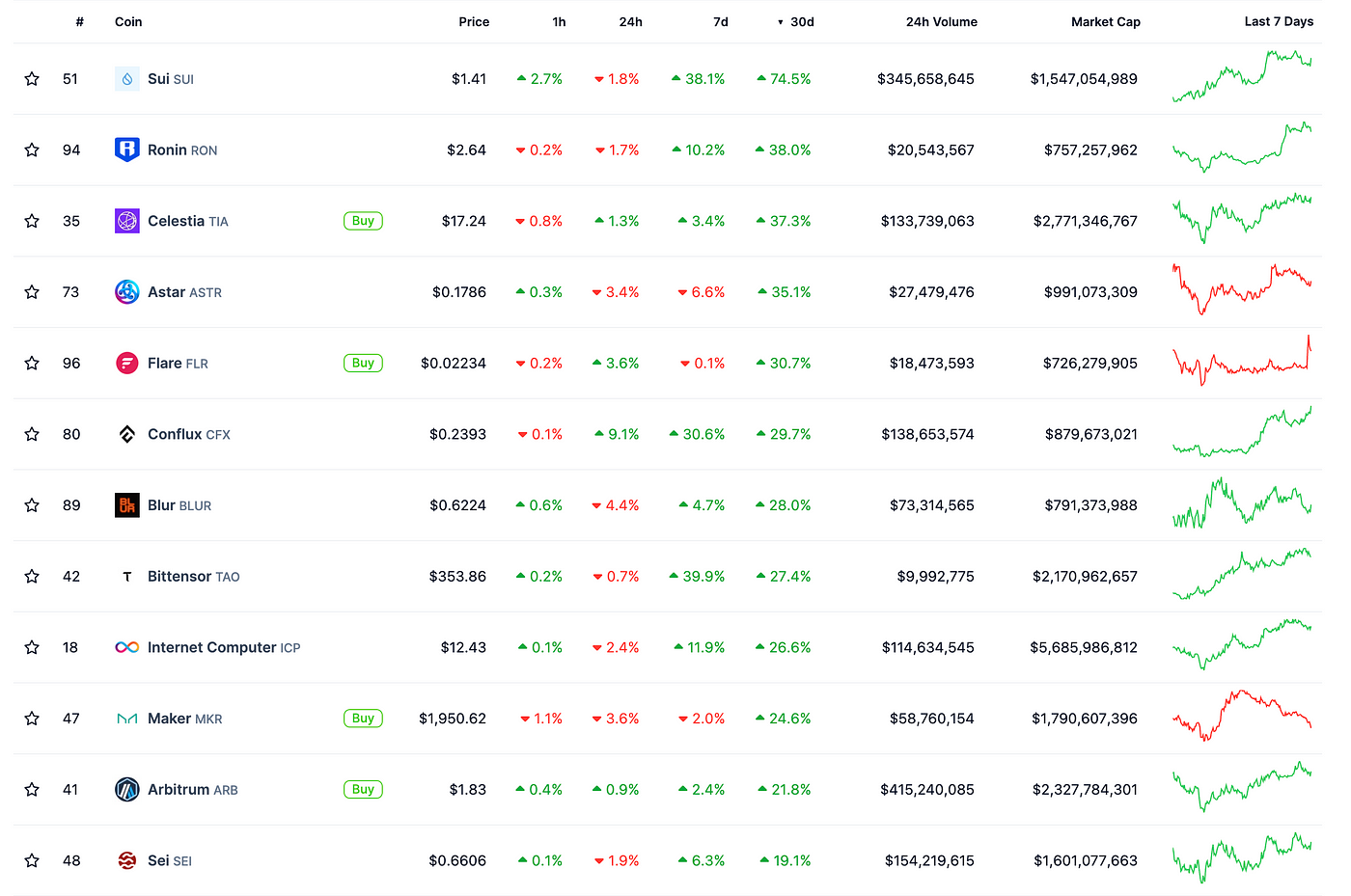Open the Celestia TIA coin link
1351x896 pixels.
click(188, 221)
